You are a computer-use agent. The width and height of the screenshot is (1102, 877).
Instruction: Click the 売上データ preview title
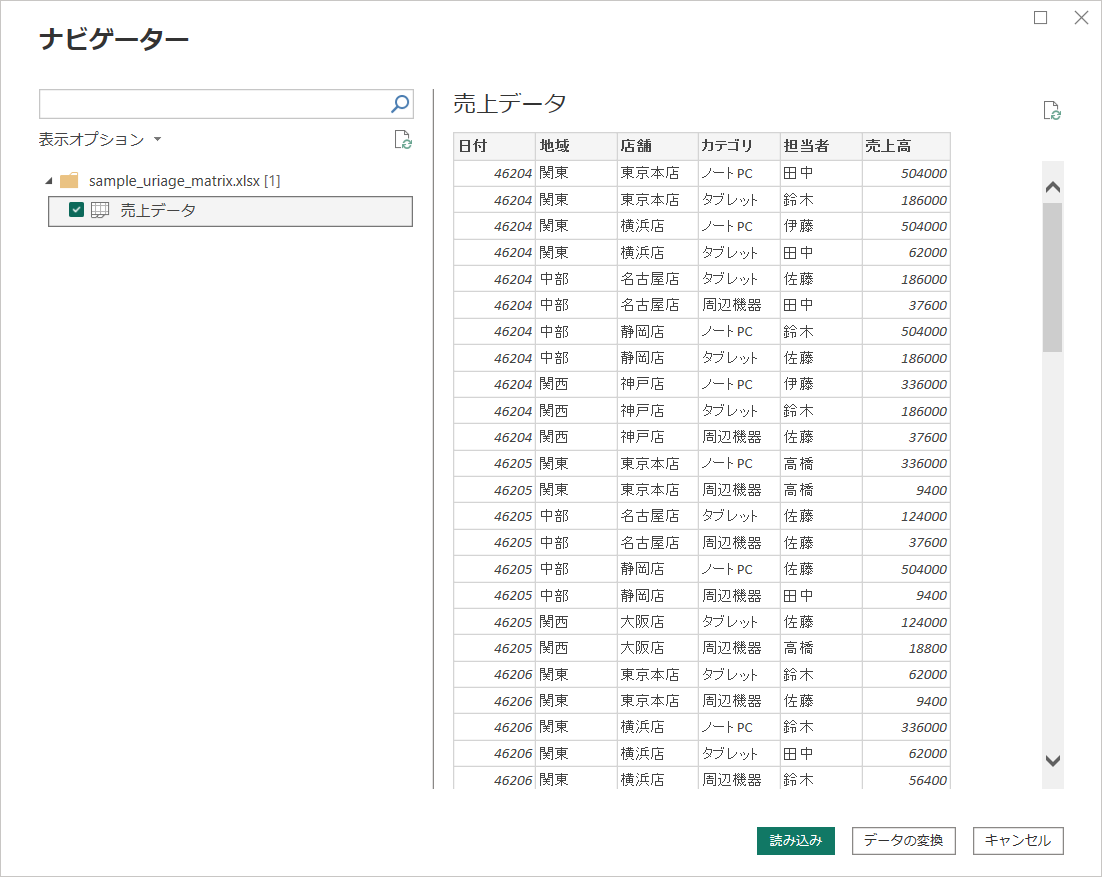[510, 103]
